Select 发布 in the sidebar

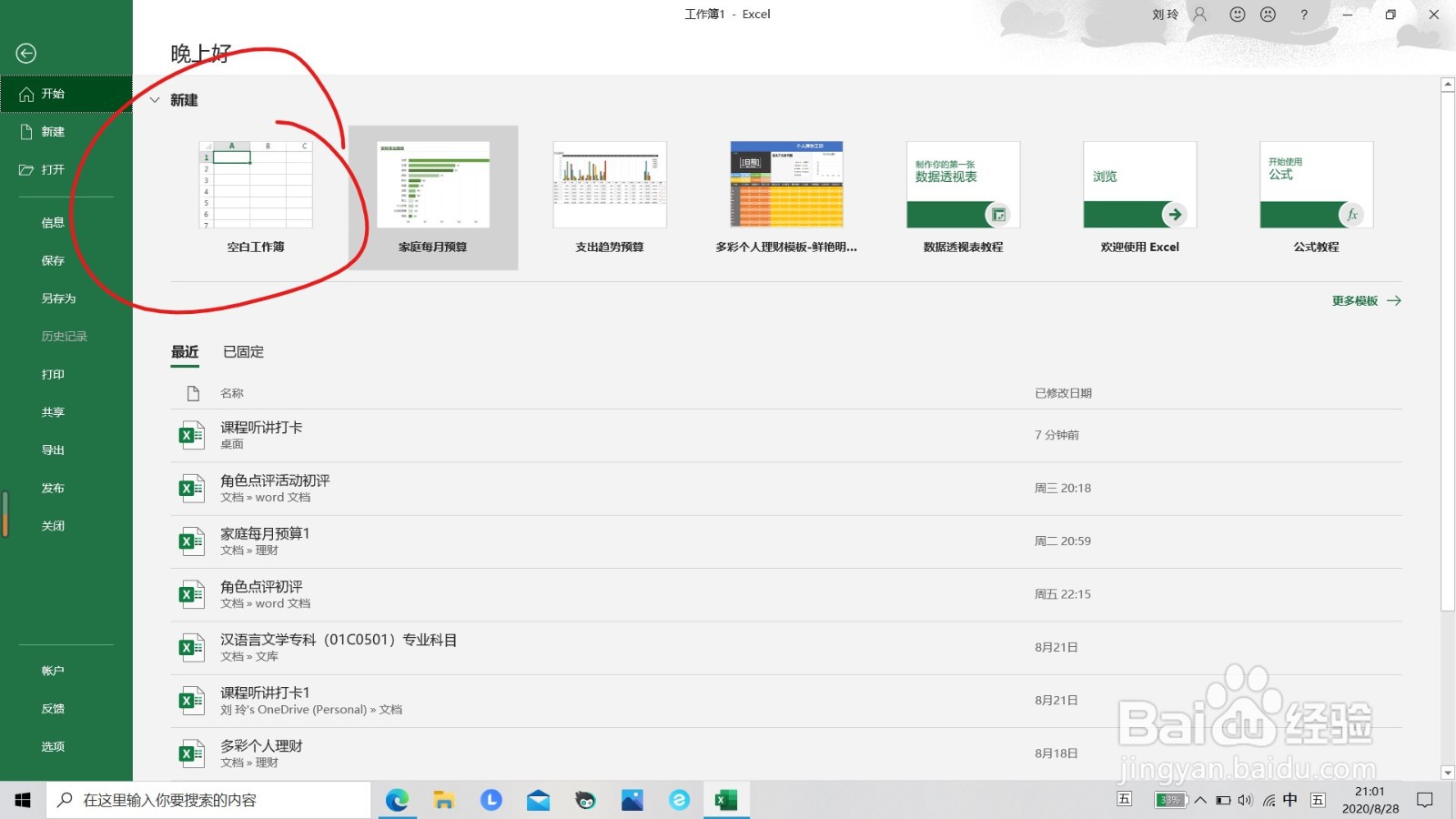(66, 488)
